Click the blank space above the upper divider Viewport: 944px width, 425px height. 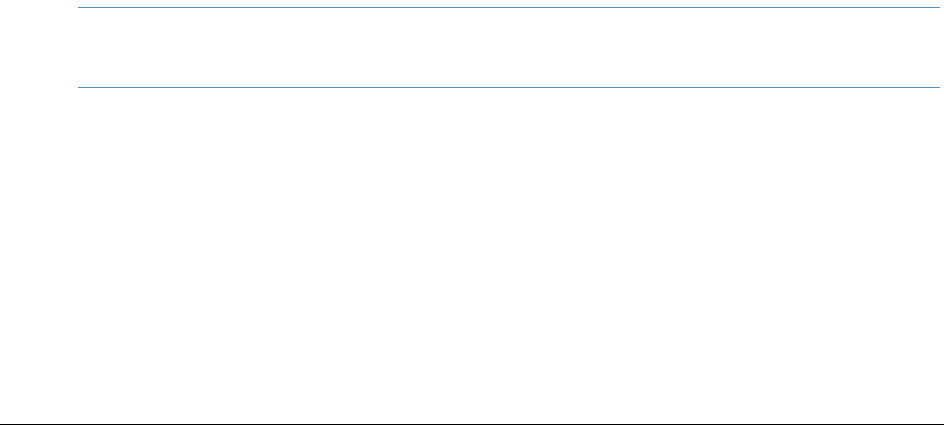(x=510, y=3)
